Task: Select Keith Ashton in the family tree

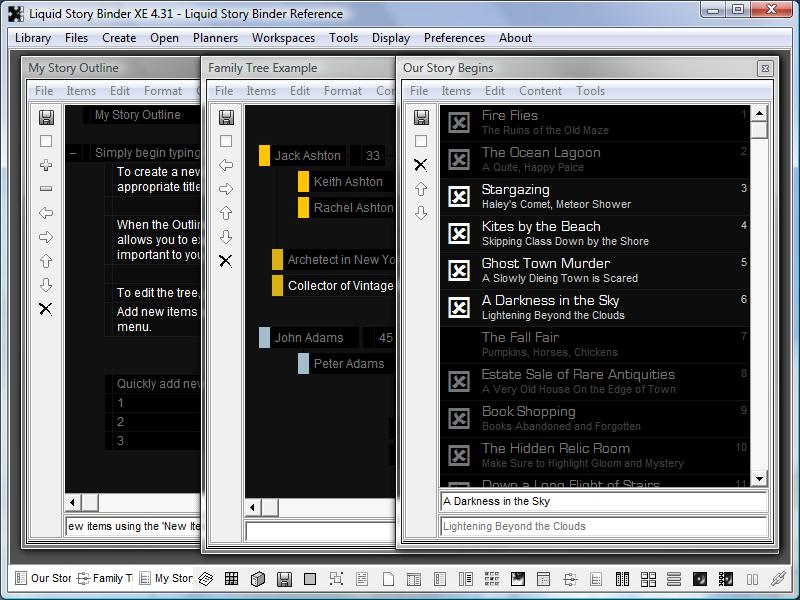Action: point(348,182)
